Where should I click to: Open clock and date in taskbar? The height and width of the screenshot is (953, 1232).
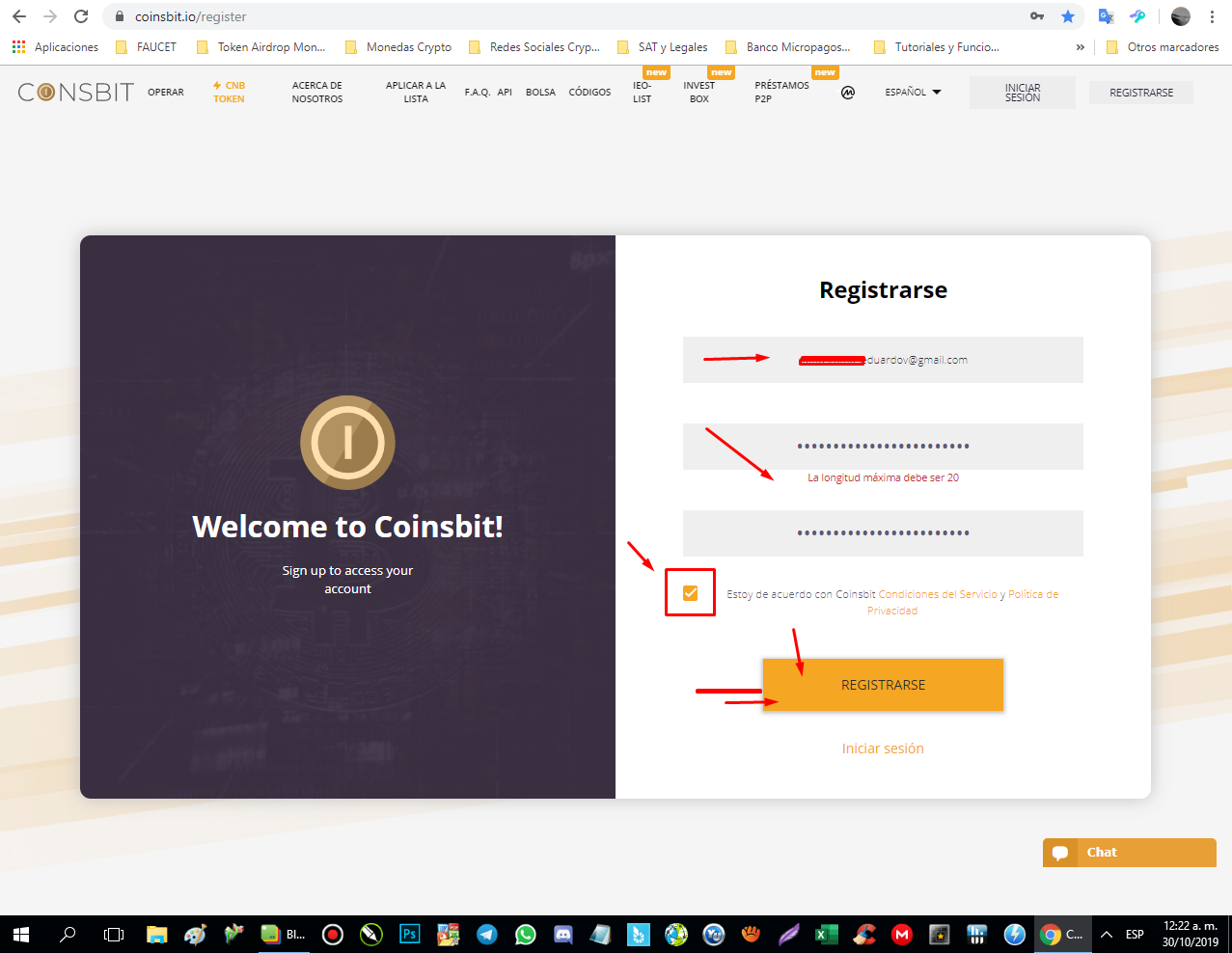pyautogui.click(x=1190, y=934)
